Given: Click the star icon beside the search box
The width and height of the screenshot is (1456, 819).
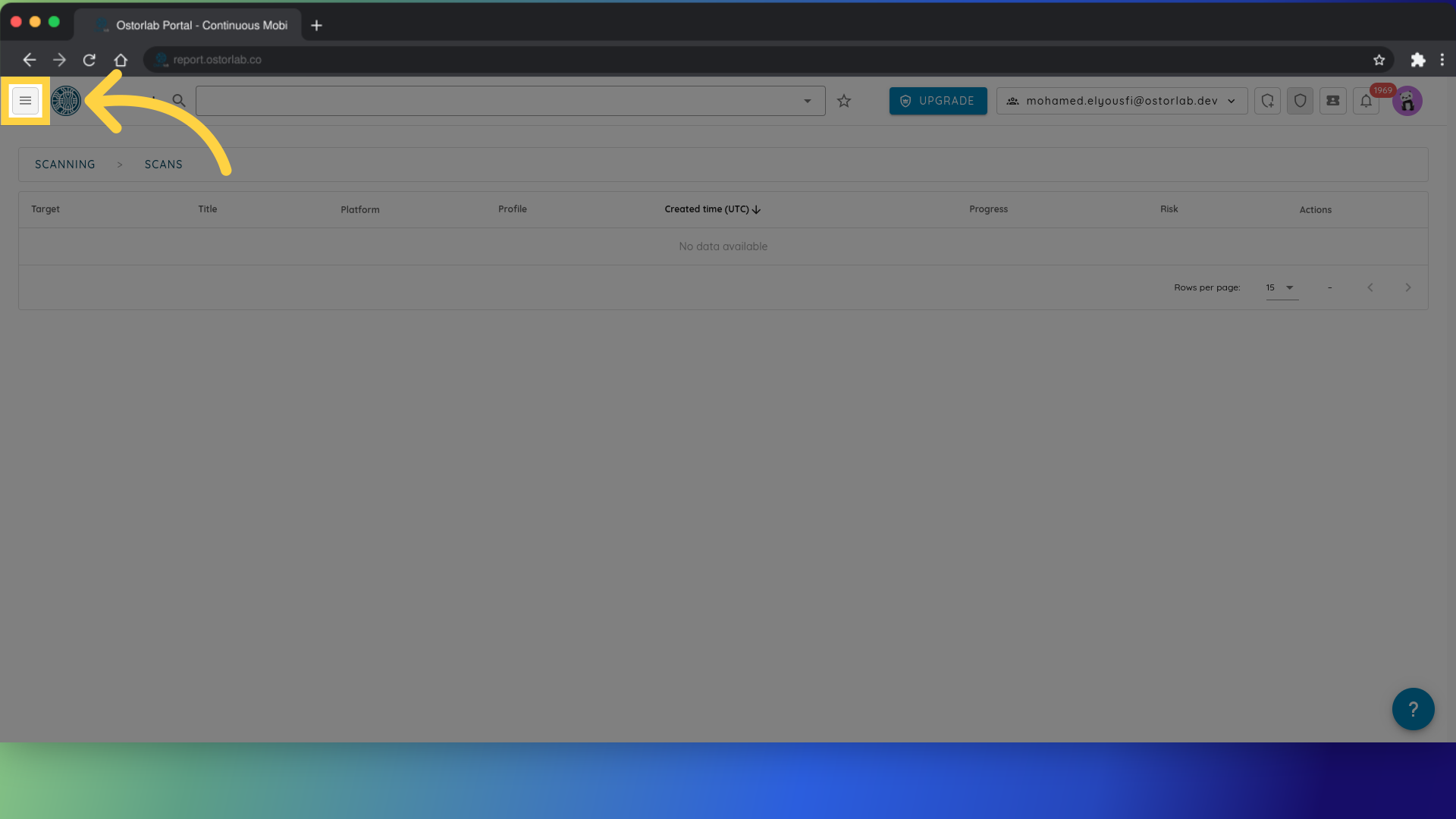Looking at the screenshot, I should tap(844, 101).
